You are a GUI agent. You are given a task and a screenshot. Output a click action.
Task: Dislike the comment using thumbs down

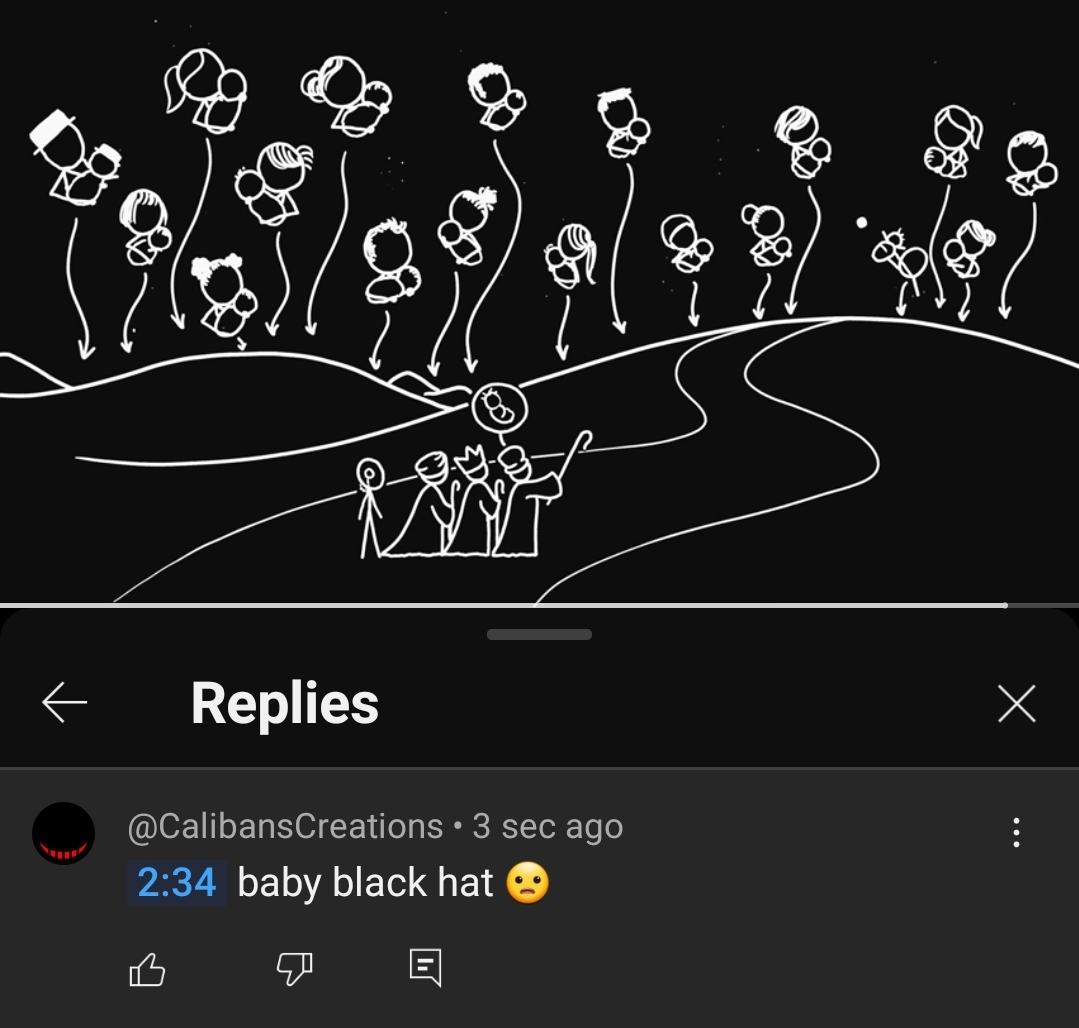[x=293, y=968]
